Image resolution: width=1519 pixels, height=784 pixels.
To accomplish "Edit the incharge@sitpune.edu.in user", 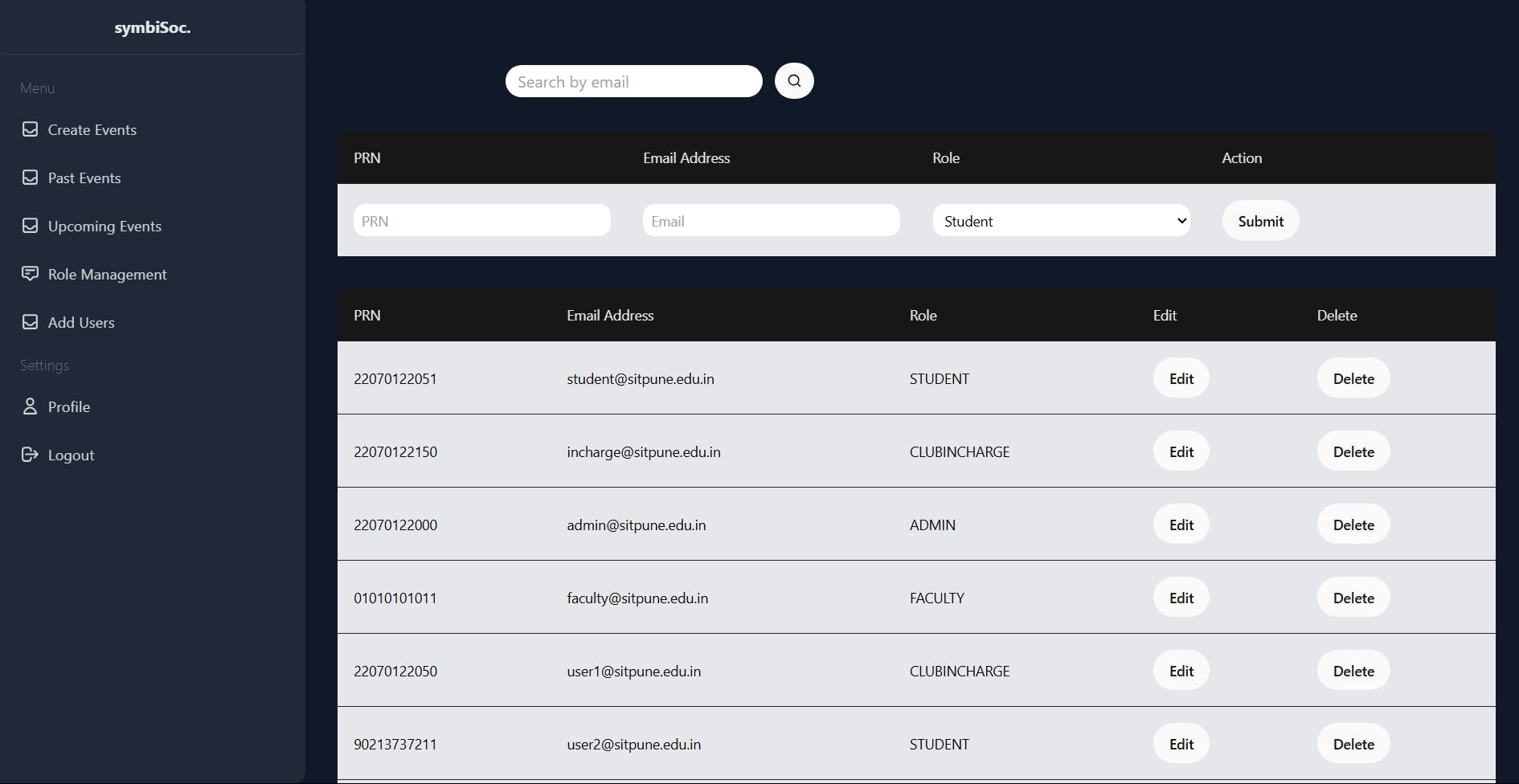I will [1181, 451].
